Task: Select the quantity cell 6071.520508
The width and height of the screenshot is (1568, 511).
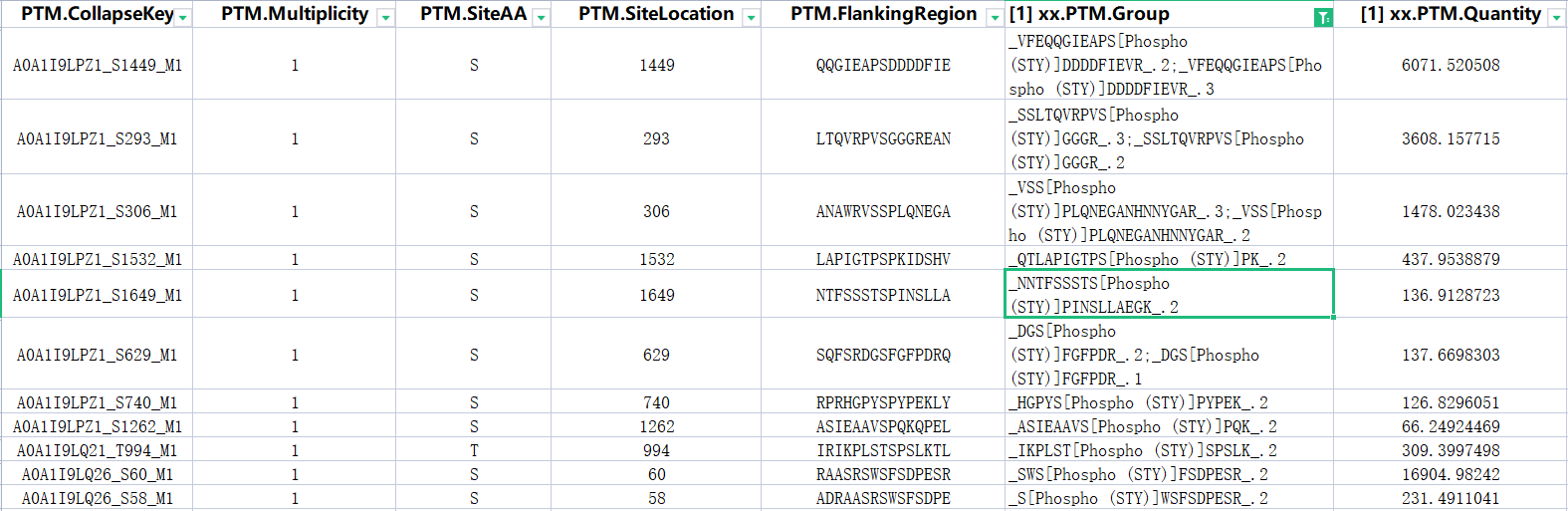Action: click(x=1450, y=65)
